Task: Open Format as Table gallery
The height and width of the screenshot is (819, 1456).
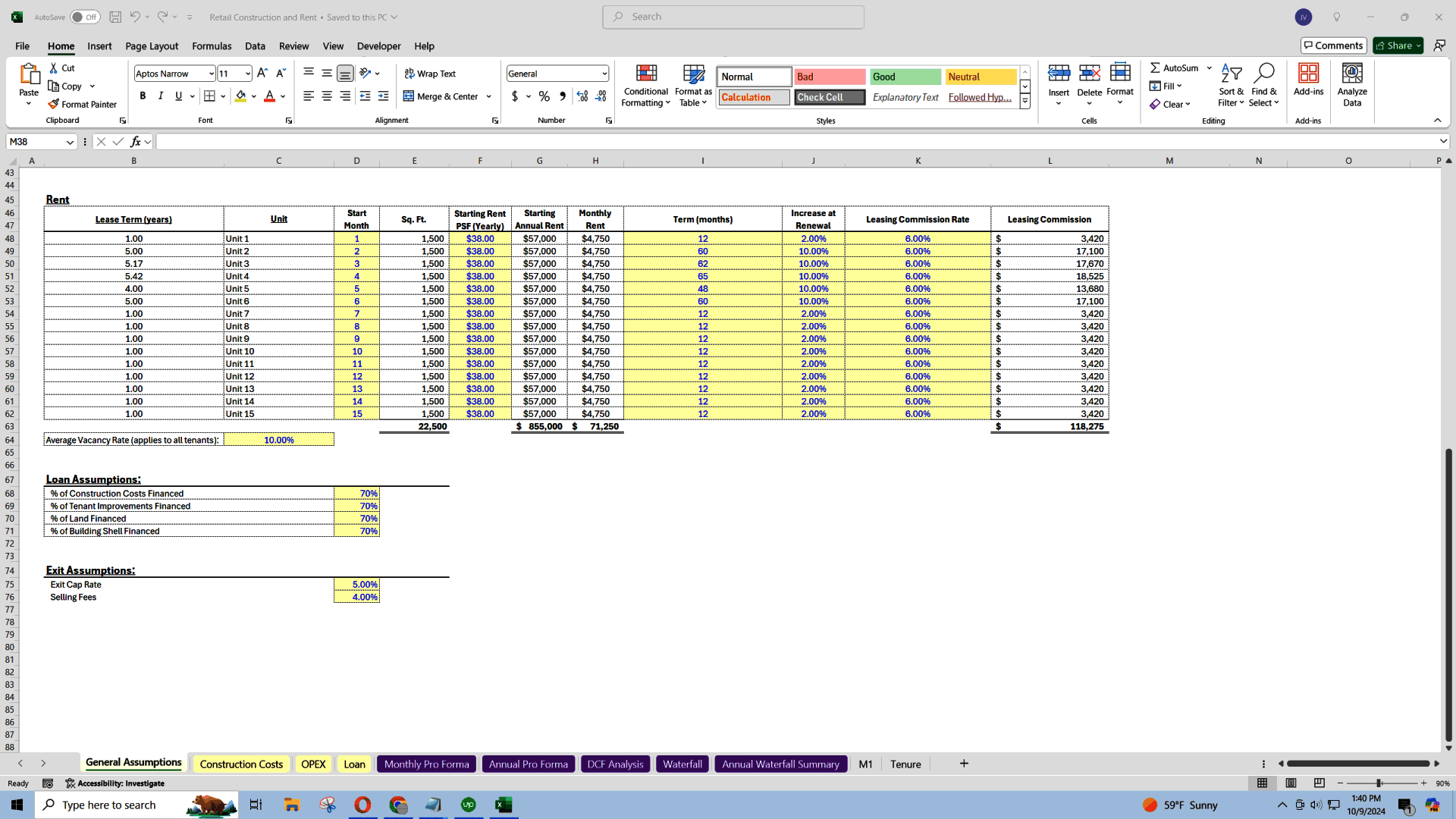Action: 694,85
